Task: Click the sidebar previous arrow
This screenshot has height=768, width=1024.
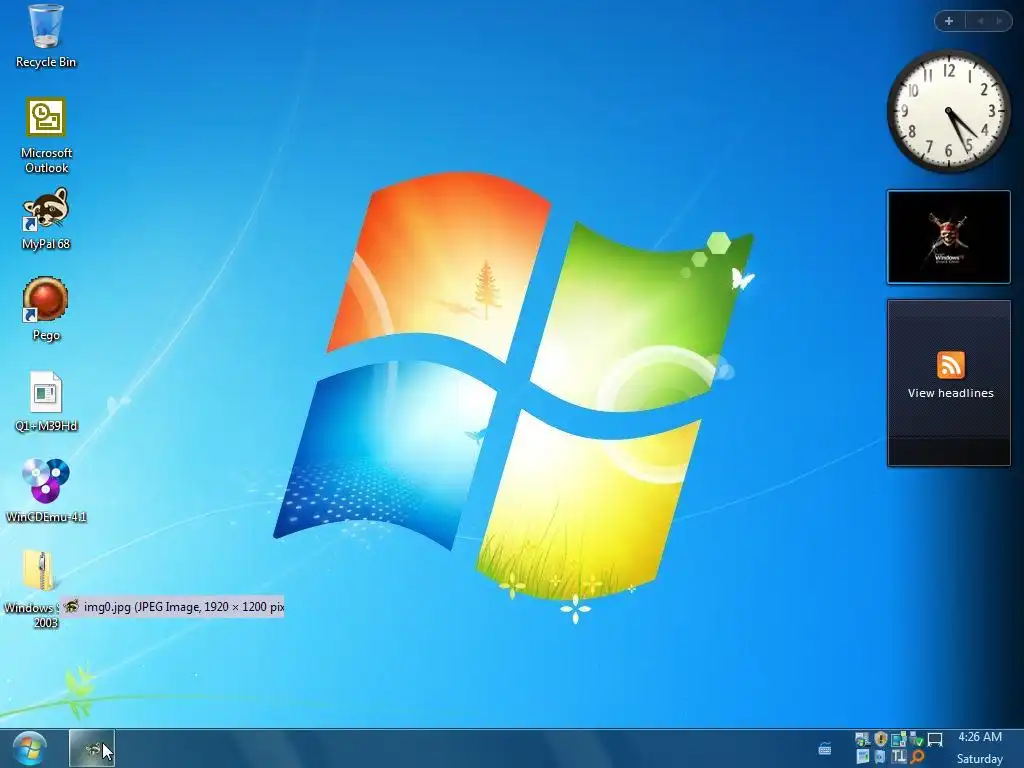Action: [x=980, y=21]
